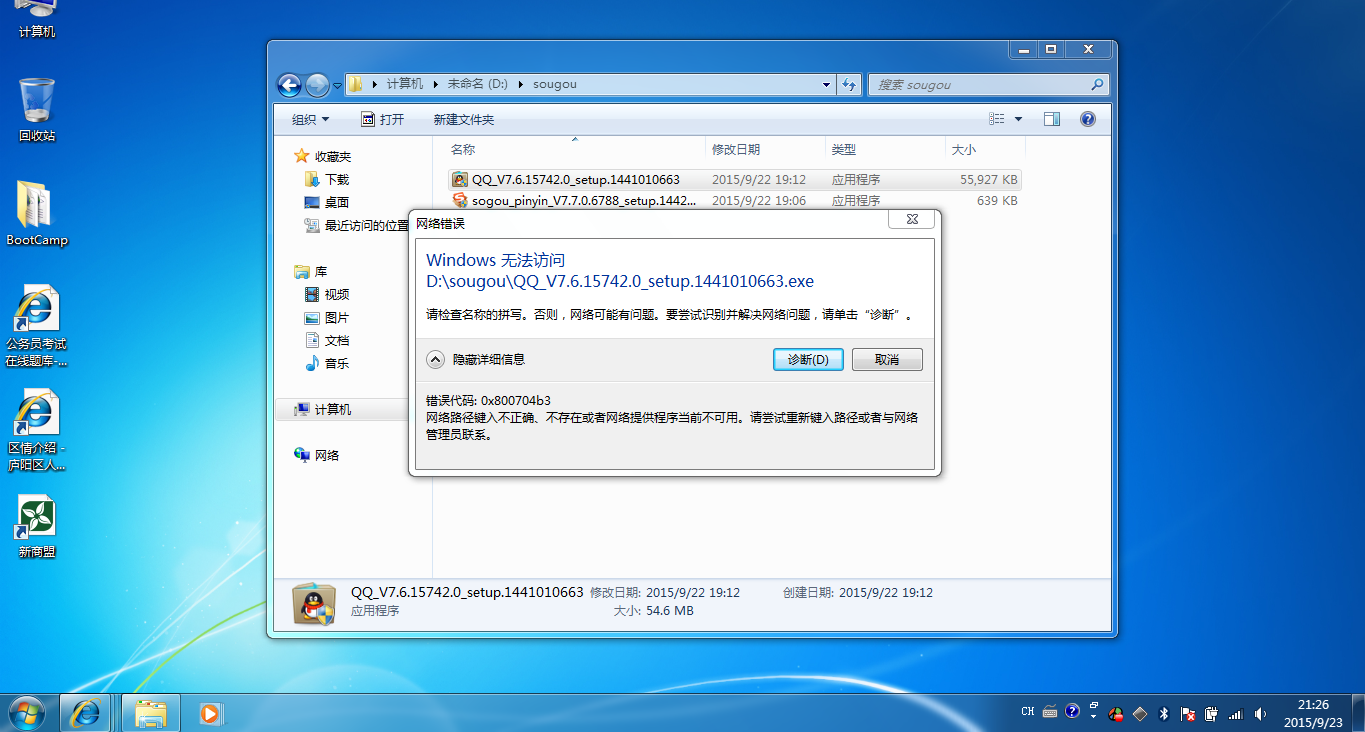
Task: Collapse 隐藏详细信息 expander arrow
Action: tap(435, 359)
